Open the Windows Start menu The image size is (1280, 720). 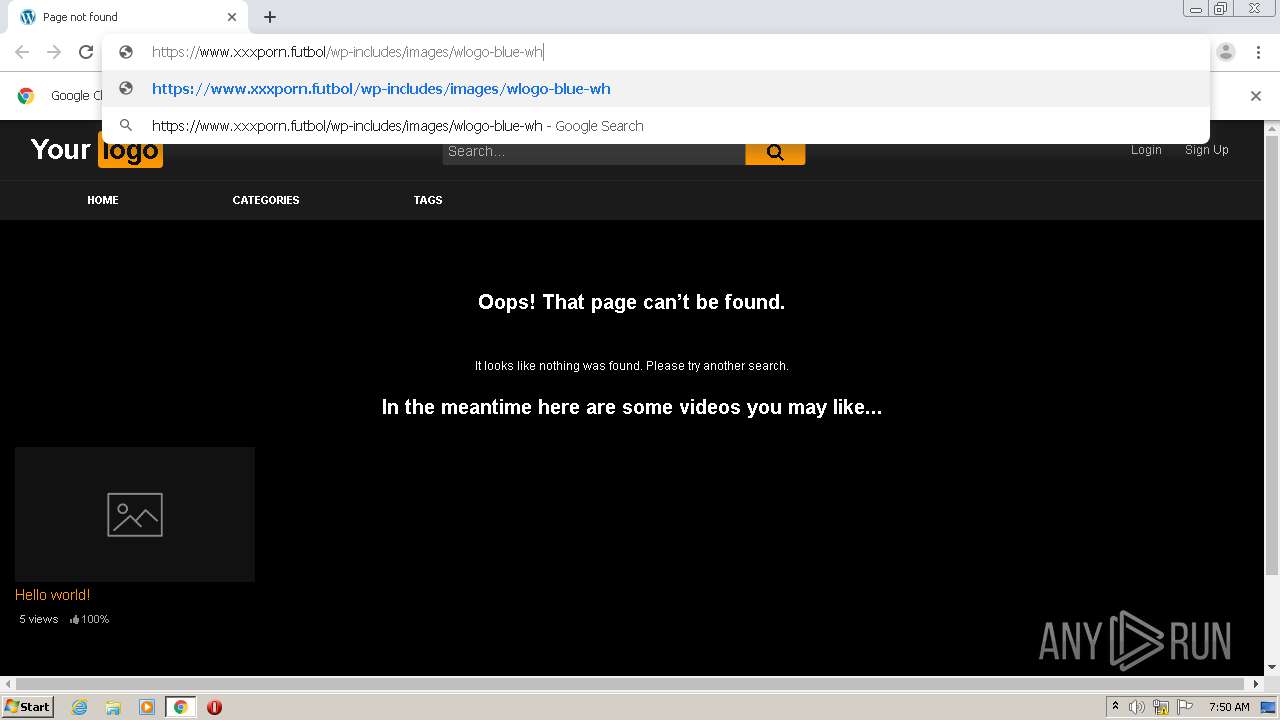pyautogui.click(x=27, y=707)
